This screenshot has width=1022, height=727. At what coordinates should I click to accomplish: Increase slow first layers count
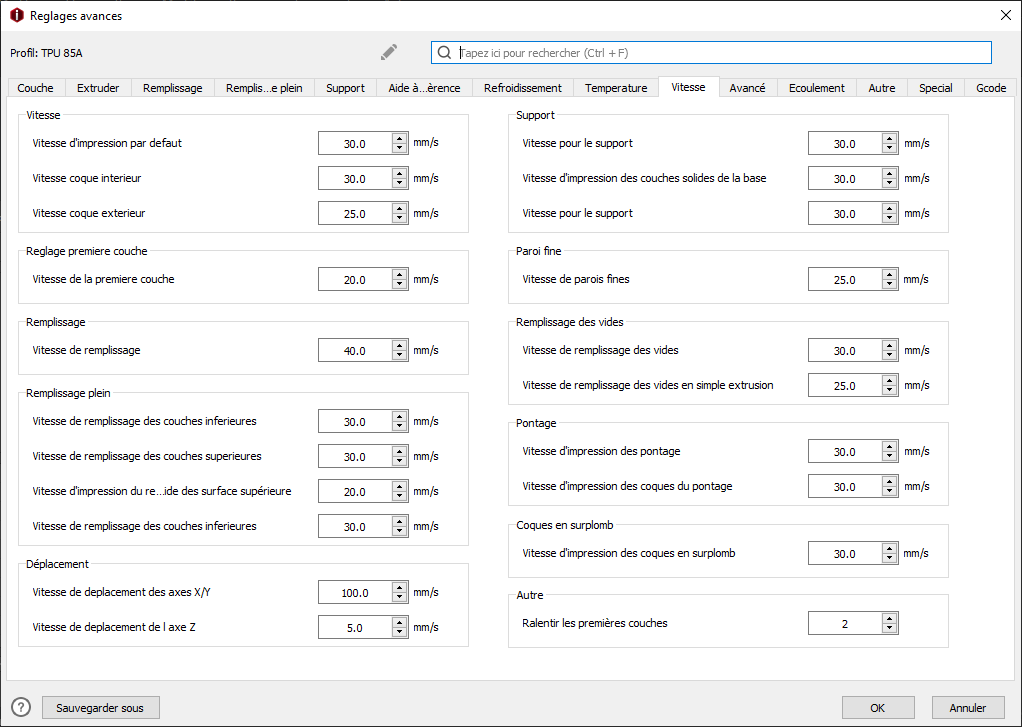coord(890,618)
